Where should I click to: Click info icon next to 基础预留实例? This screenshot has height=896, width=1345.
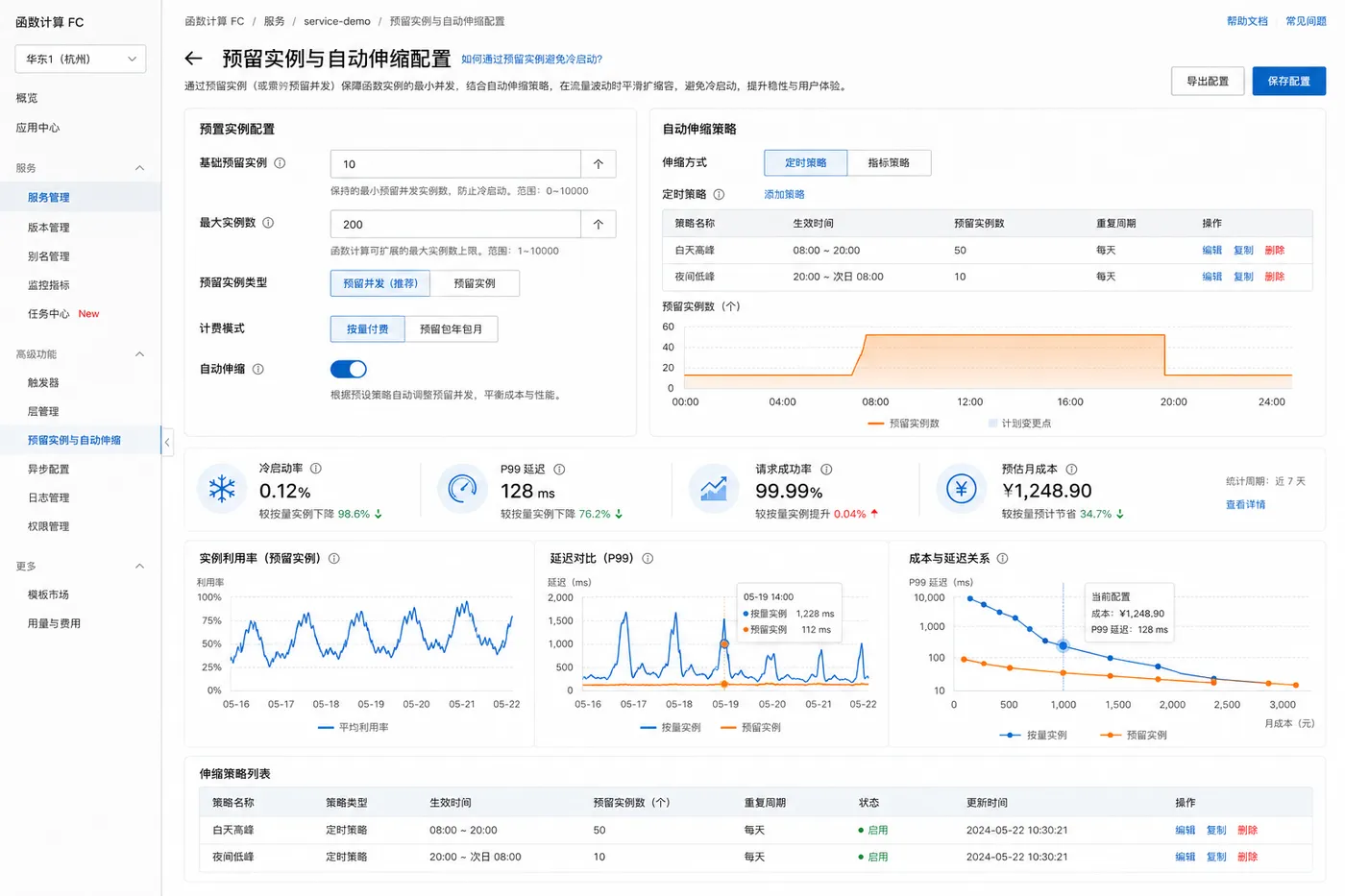(x=280, y=163)
